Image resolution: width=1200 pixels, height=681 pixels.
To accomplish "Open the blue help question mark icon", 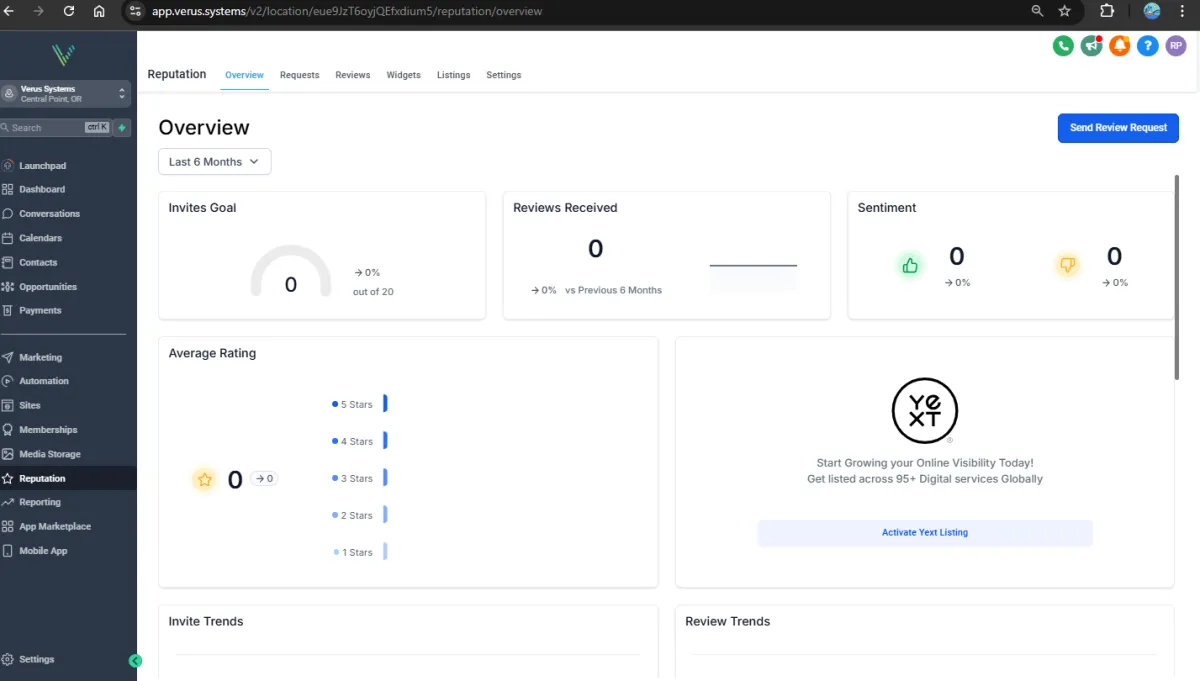I will pyautogui.click(x=1148, y=46).
